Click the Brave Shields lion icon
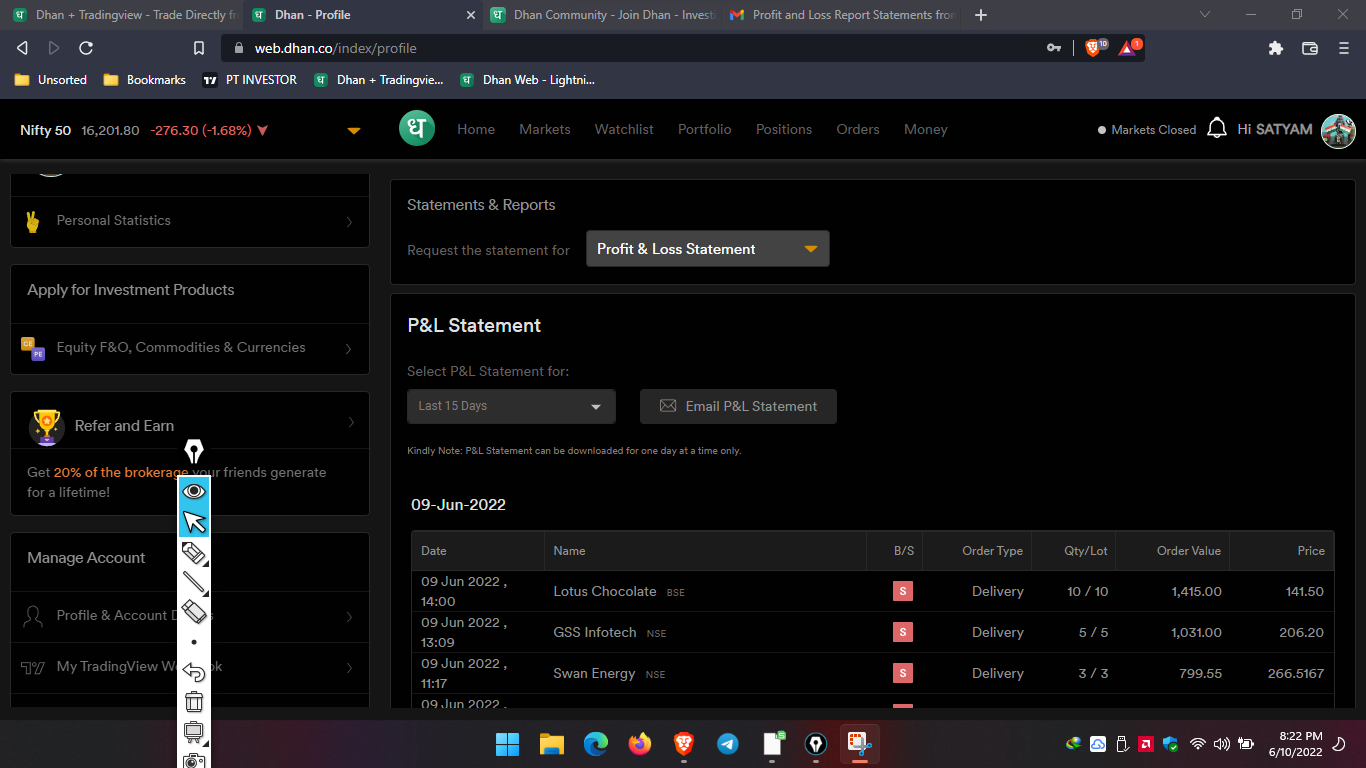Viewport: 1366px width, 768px height. (1095, 47)
